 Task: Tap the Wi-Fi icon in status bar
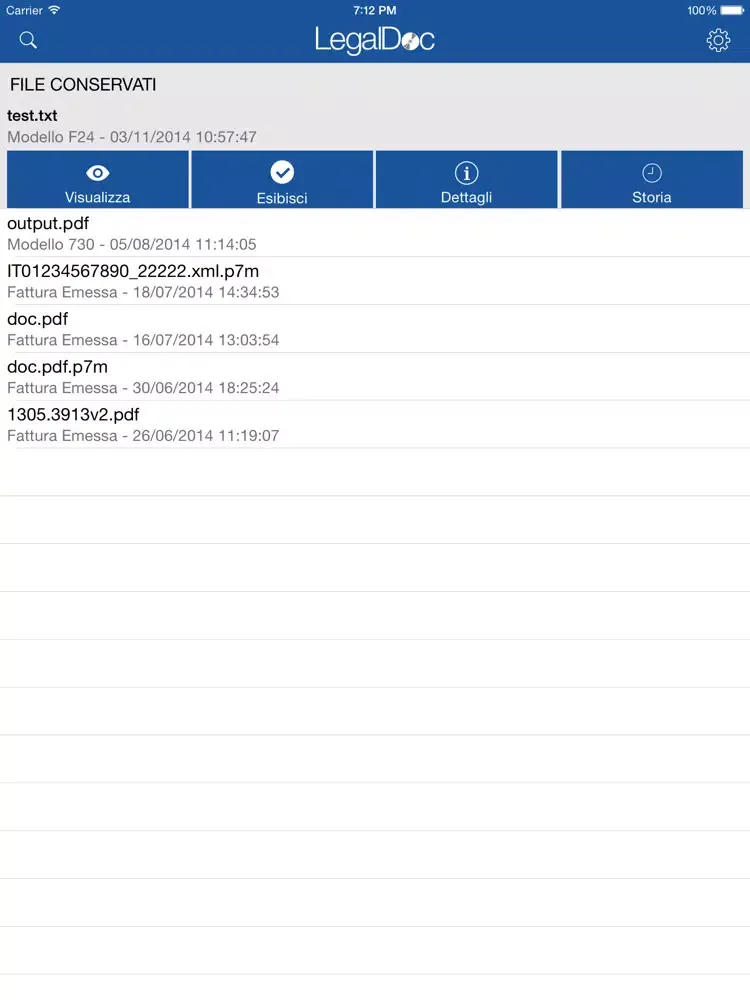pos(54,10)
